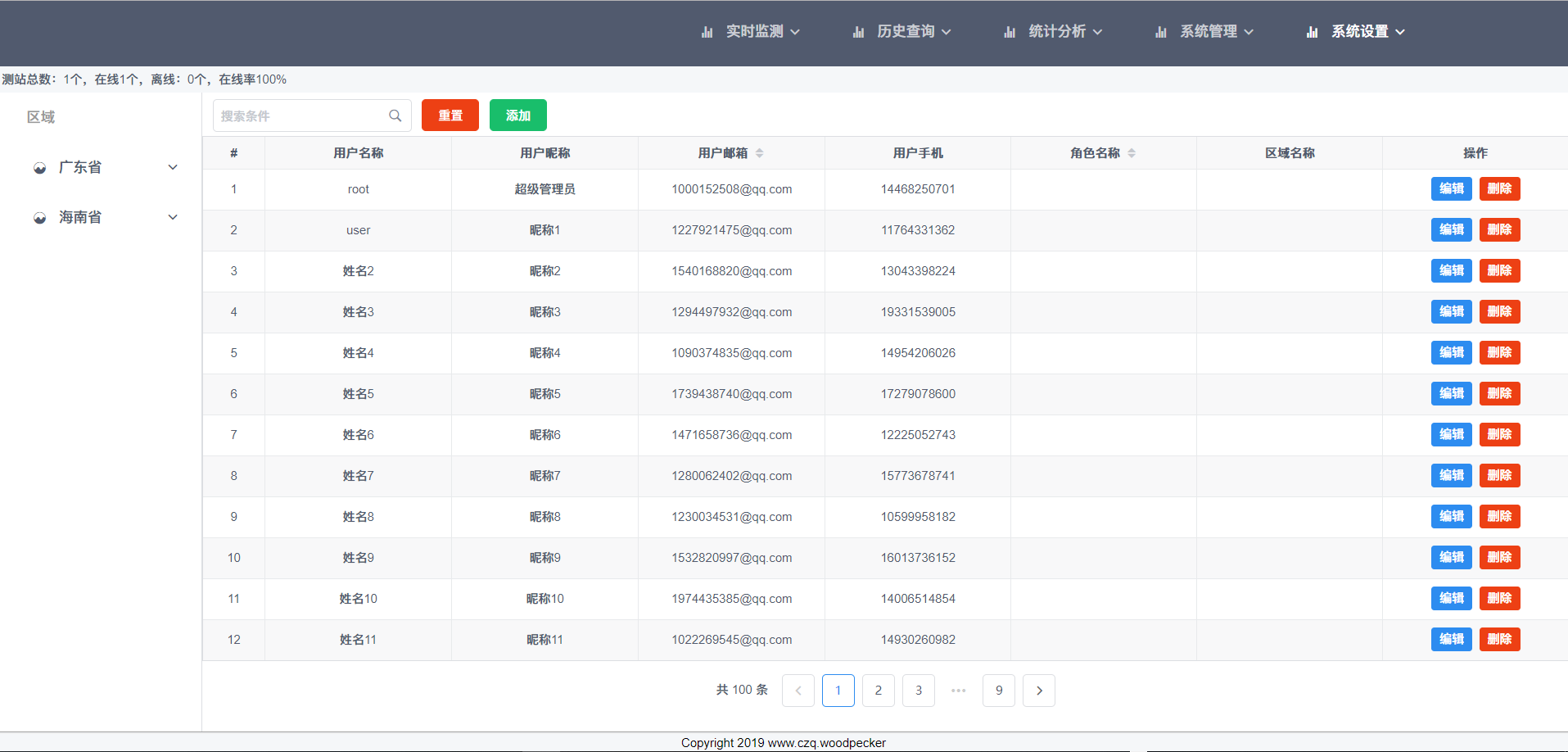This screenshot has height=752, width=1568.
Task: Click the bar chart icon beside 系统设置
Action: (1313, 32)
